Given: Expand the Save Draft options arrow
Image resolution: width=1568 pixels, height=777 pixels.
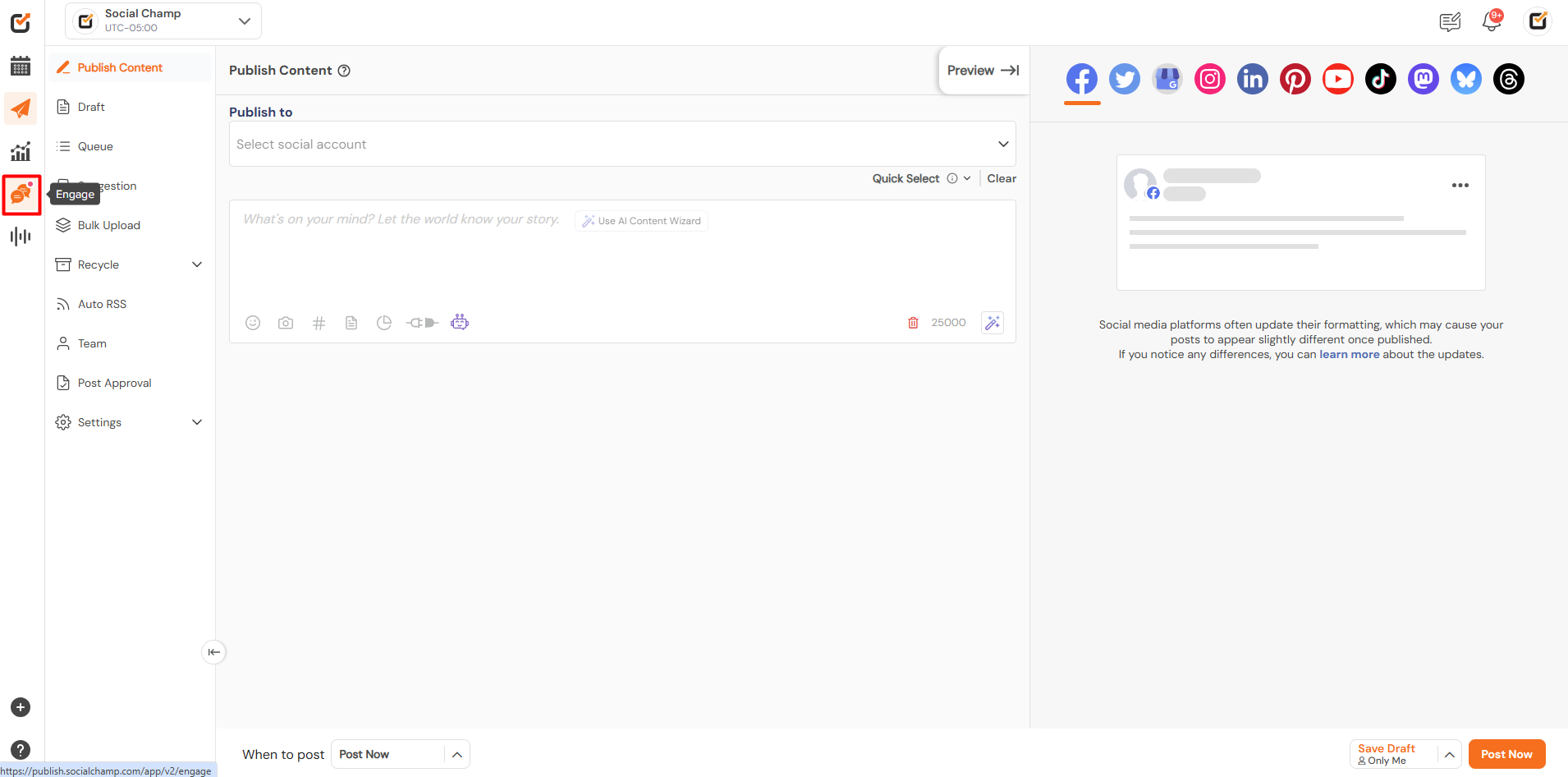Looking at the screenshot, I should tap(1450, 754).
